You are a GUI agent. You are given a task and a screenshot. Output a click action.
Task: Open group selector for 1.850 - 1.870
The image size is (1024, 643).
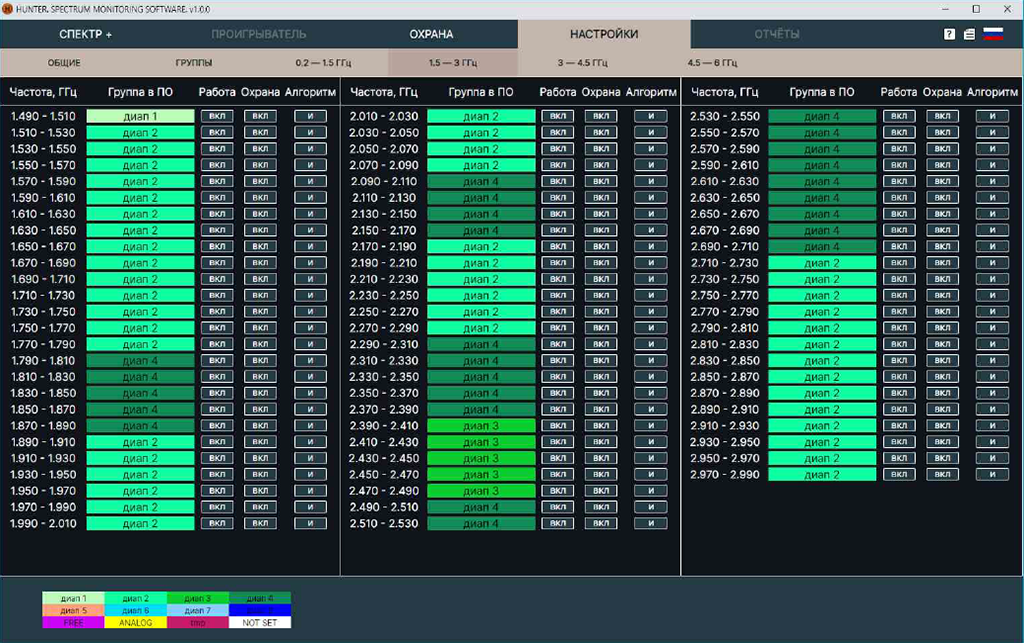[x=140, y=409]
